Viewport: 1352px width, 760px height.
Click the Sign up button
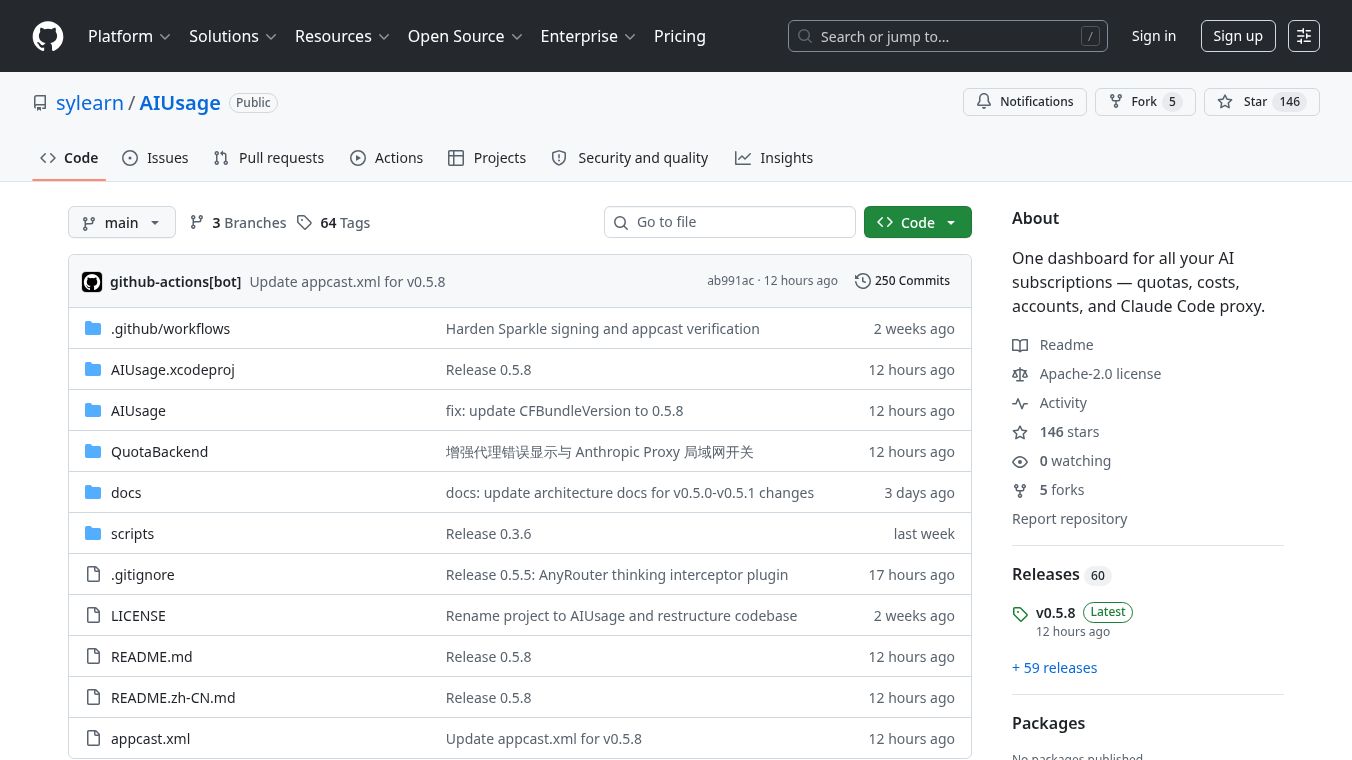point(1237,36)
